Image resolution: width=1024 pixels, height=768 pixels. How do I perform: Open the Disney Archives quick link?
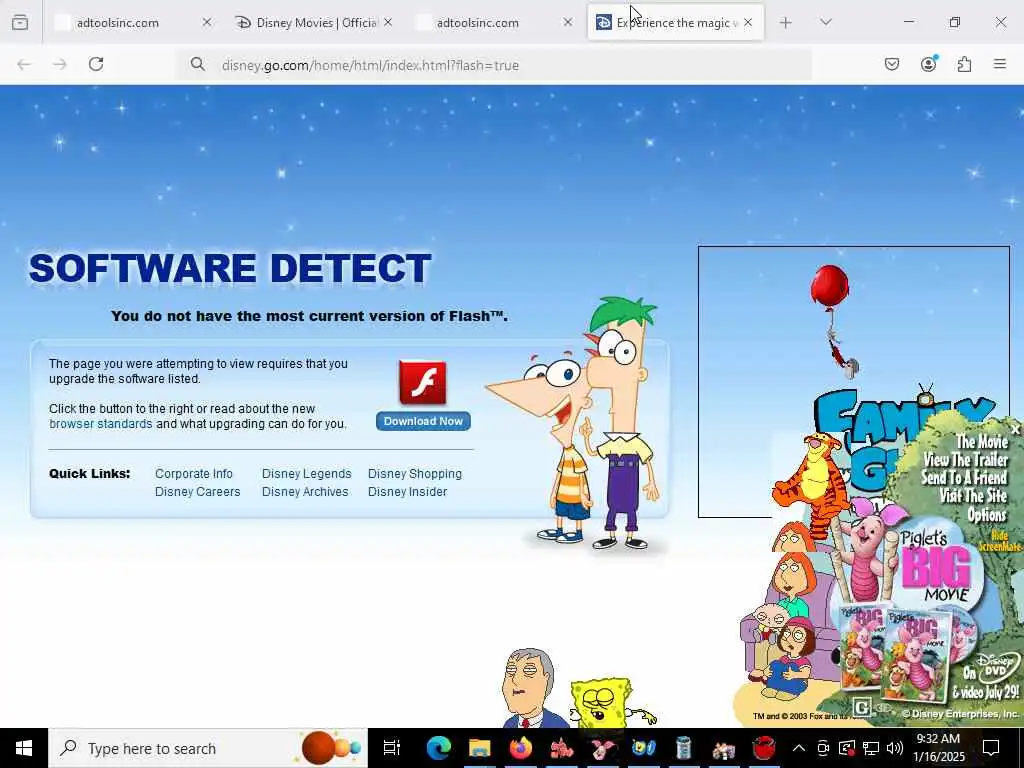[x=305, y=492]
